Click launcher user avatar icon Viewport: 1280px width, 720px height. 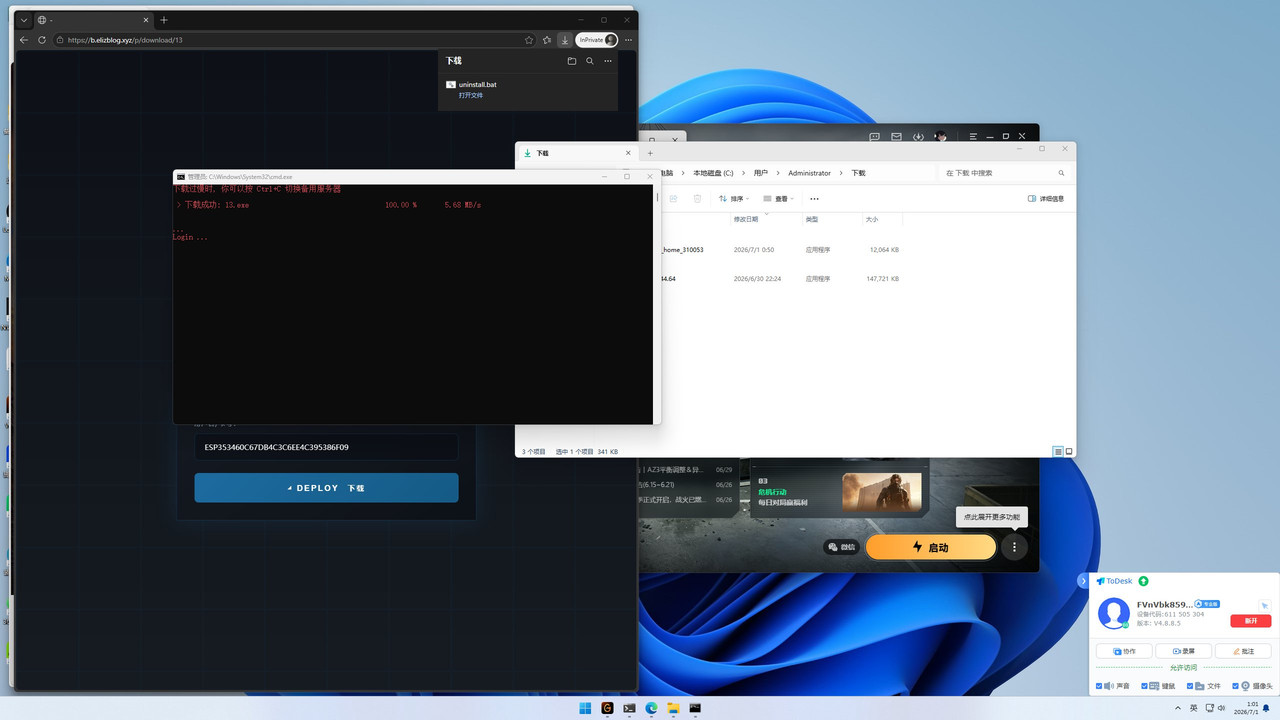941,136
